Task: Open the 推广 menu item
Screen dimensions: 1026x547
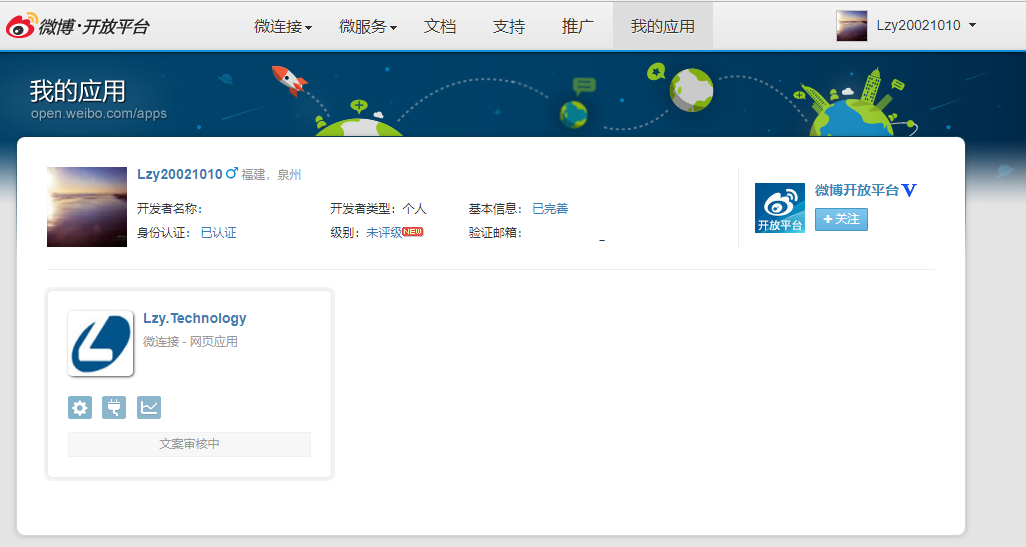Action: tap(577, 26)
